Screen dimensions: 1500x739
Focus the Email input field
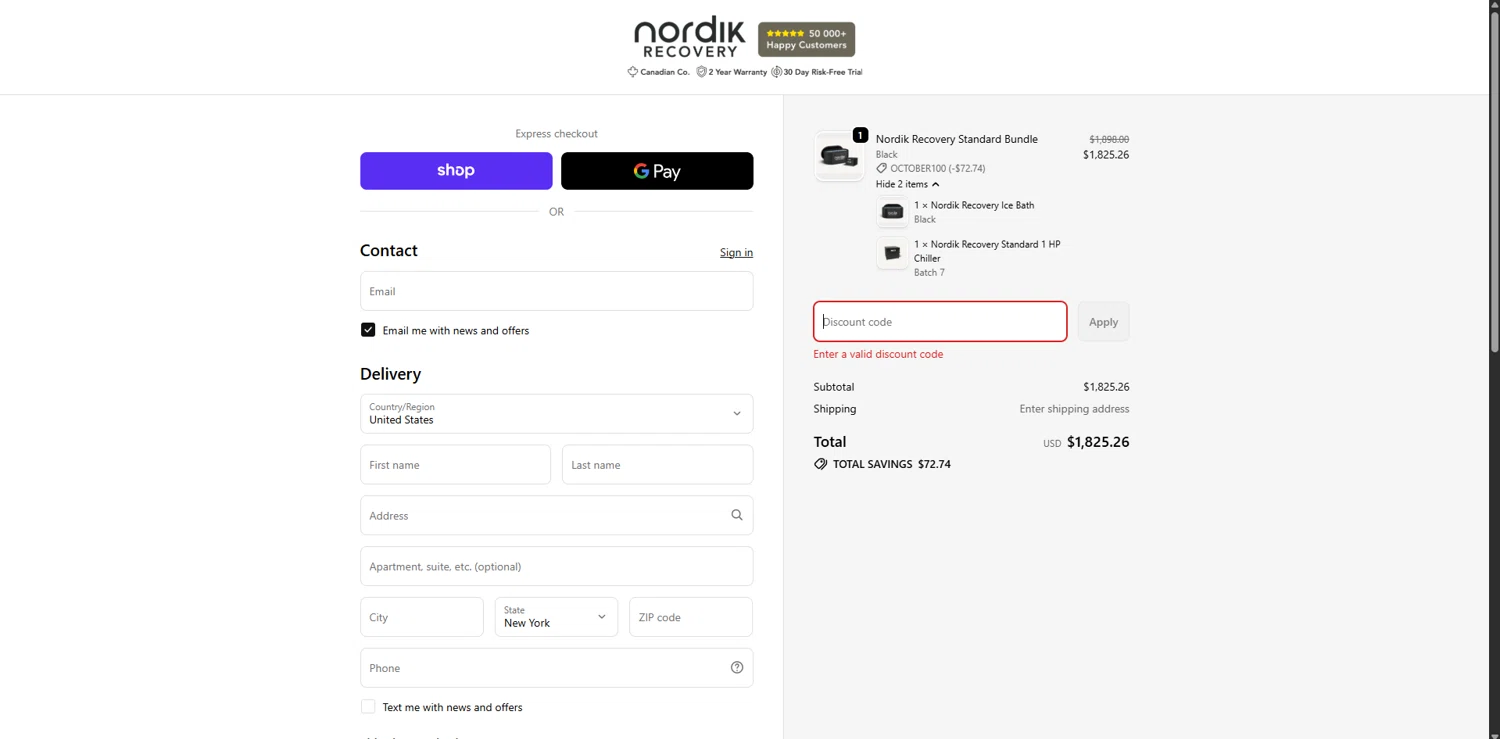click(556, 291)
